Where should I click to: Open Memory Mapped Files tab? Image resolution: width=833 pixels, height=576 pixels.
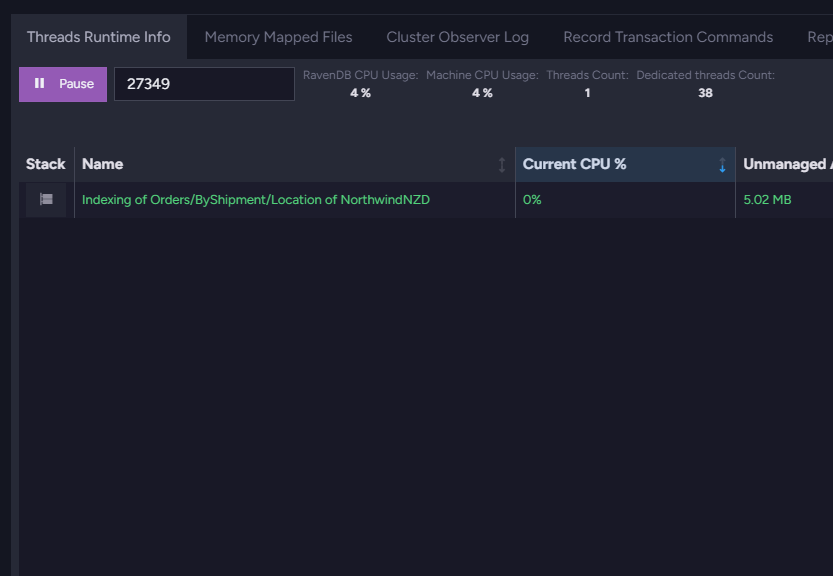pos(278,37)
